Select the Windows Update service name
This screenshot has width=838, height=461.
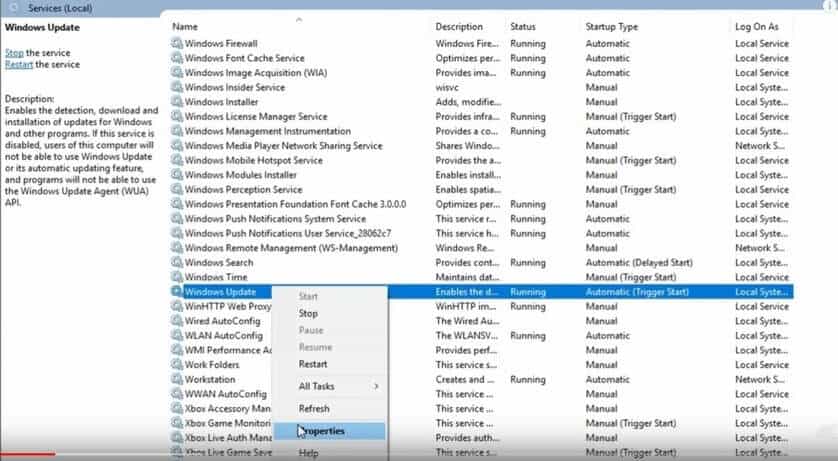pyautogui.click(x=220, y=292)
